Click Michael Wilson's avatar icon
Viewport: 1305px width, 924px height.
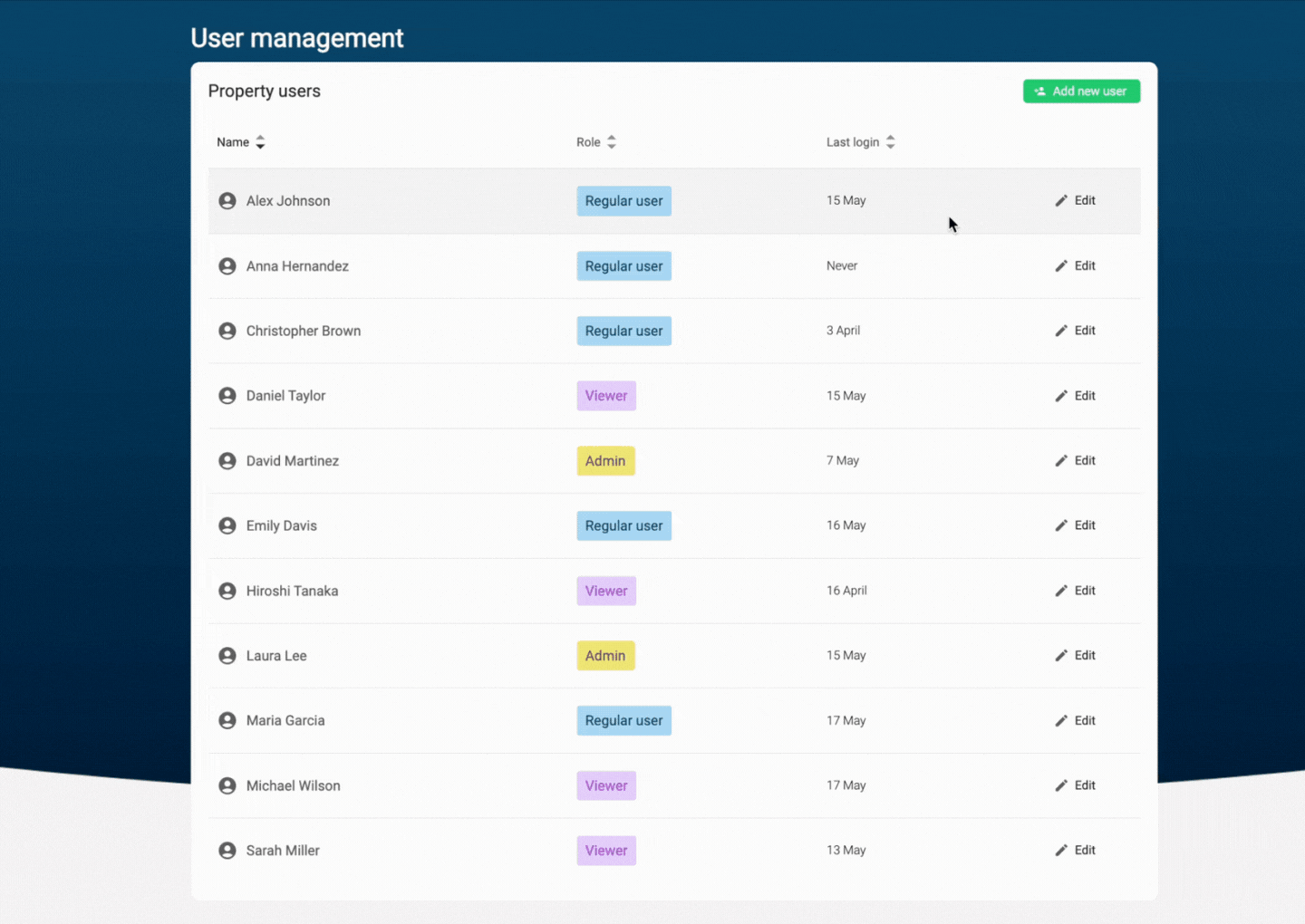[227, 785]
